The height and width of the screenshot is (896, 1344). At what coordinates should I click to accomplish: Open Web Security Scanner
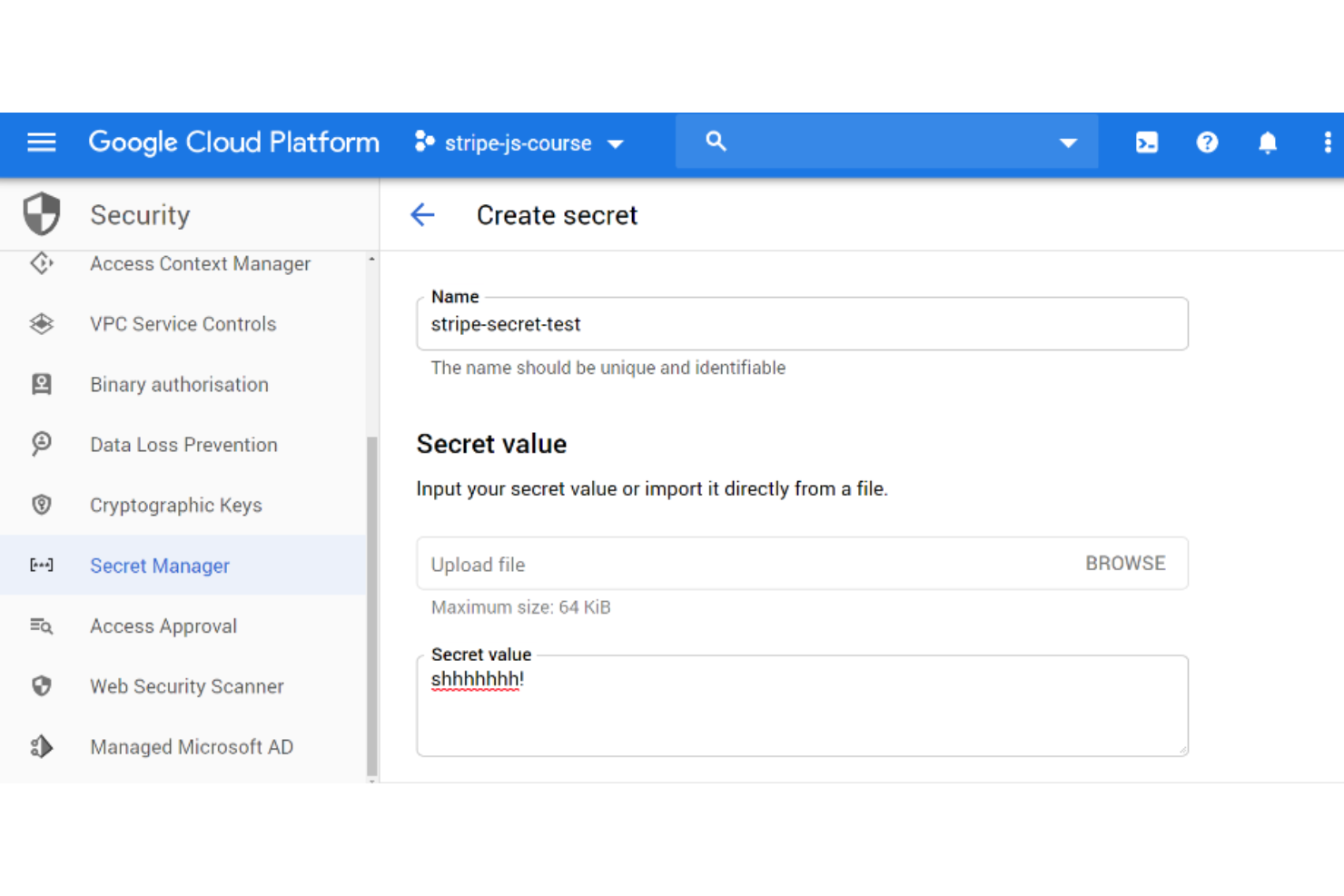187,687
